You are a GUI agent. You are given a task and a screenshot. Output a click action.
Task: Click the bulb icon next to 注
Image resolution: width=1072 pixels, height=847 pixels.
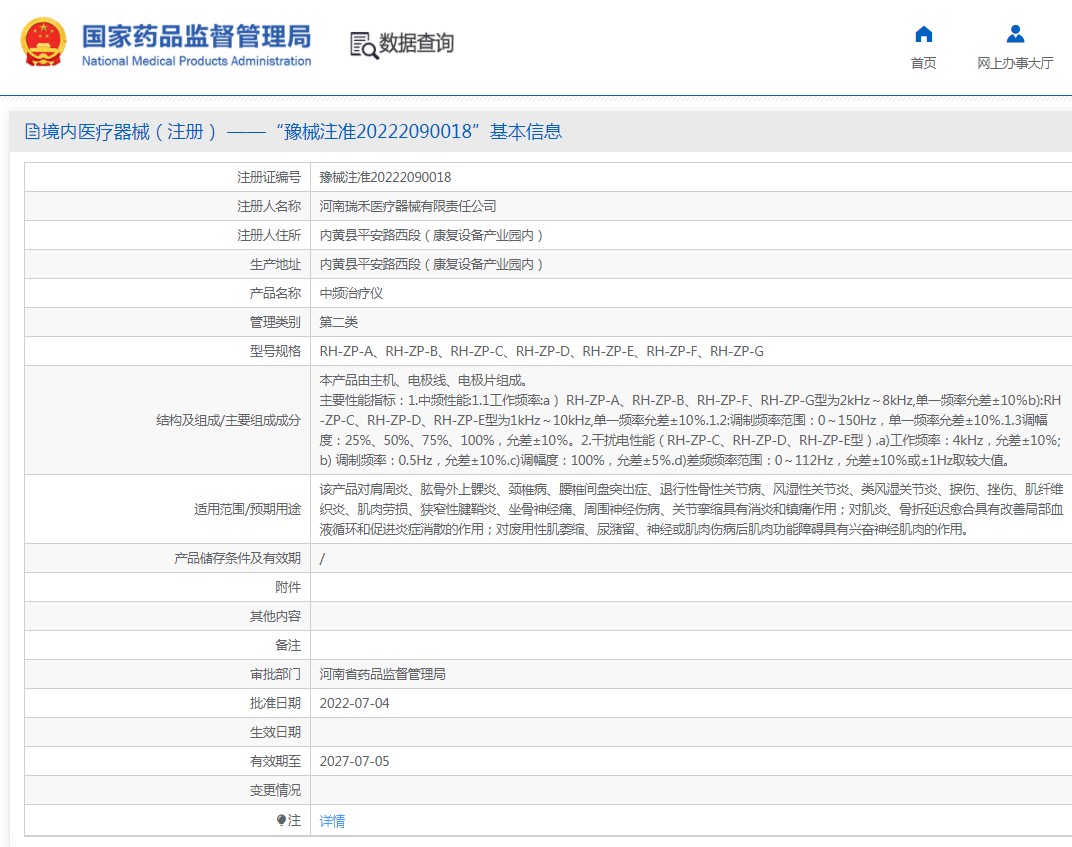point(281,820)
